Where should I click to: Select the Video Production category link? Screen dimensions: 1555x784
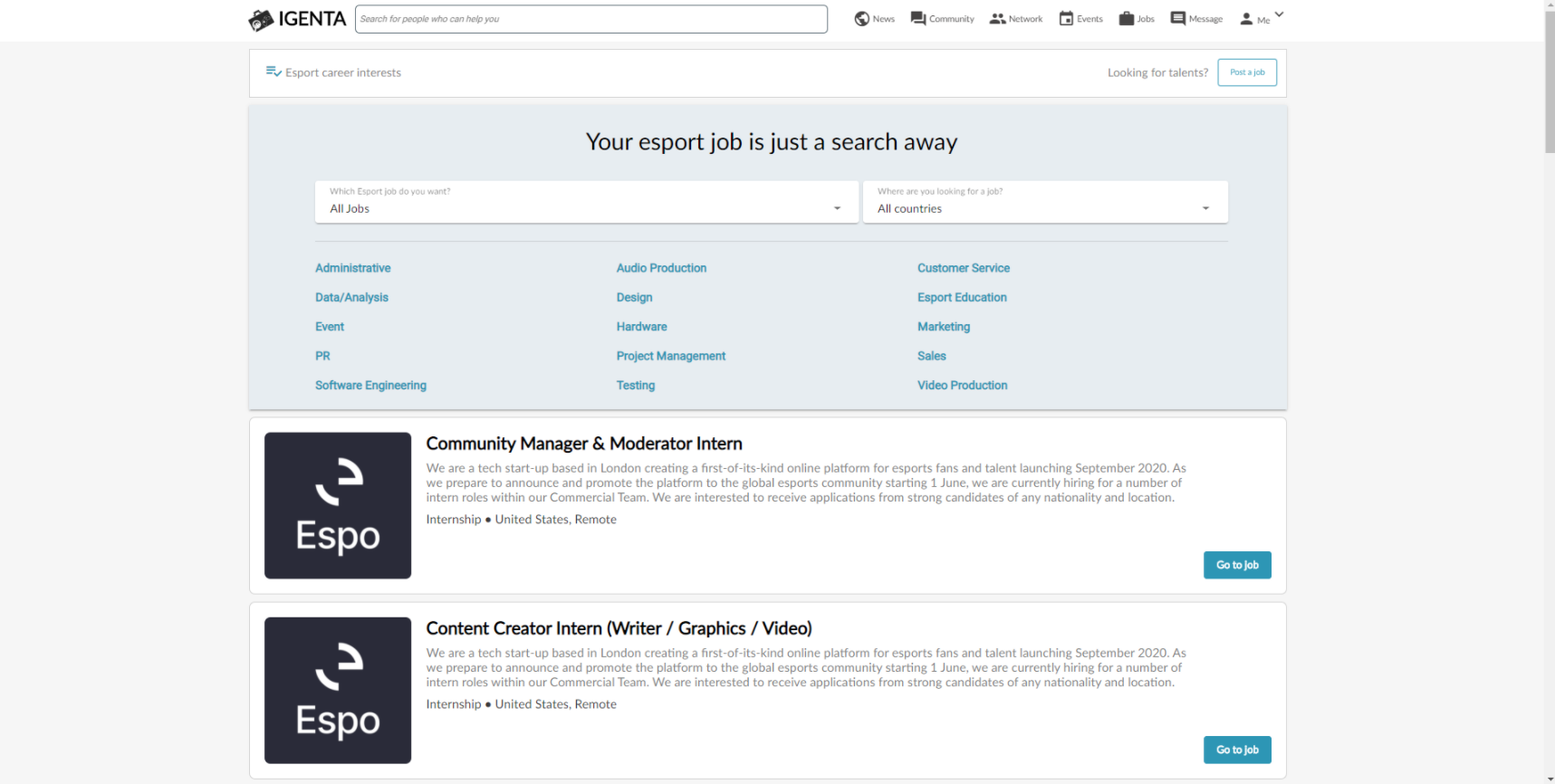coord(962,386)
